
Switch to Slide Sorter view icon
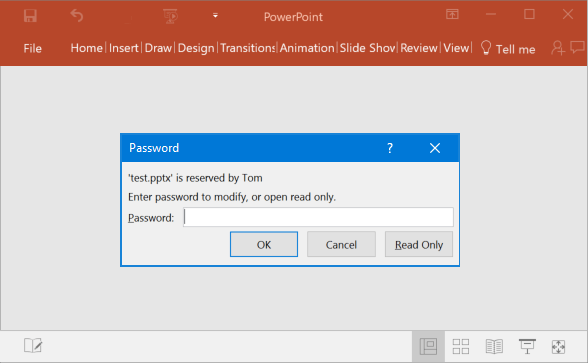(x=461, y=346)
